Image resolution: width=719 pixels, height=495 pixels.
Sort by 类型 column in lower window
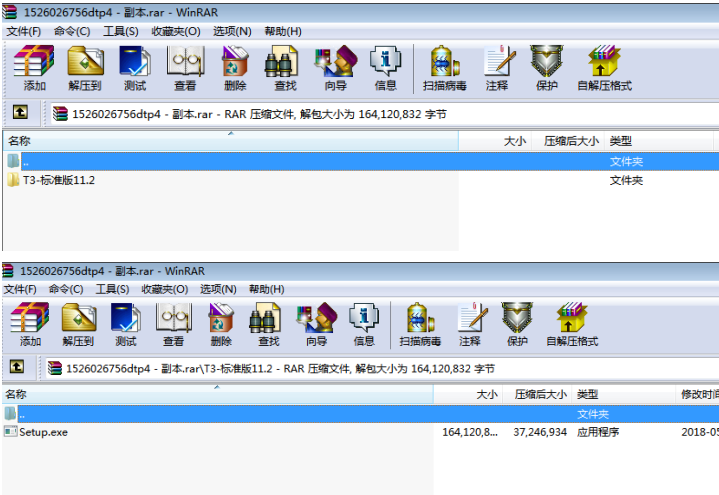tap(623, 394)
